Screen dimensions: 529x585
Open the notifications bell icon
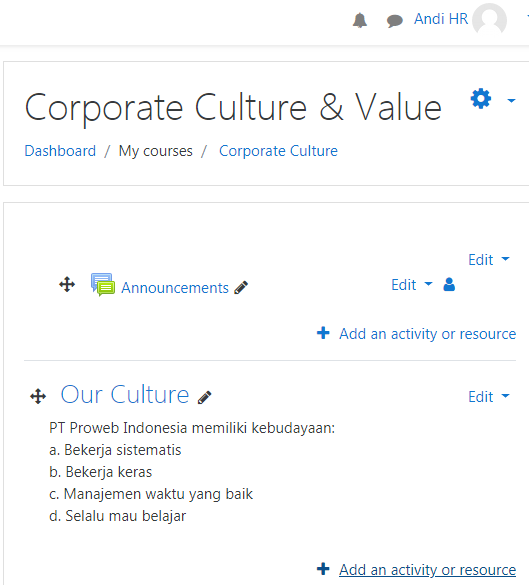click(x=360, y=20)
